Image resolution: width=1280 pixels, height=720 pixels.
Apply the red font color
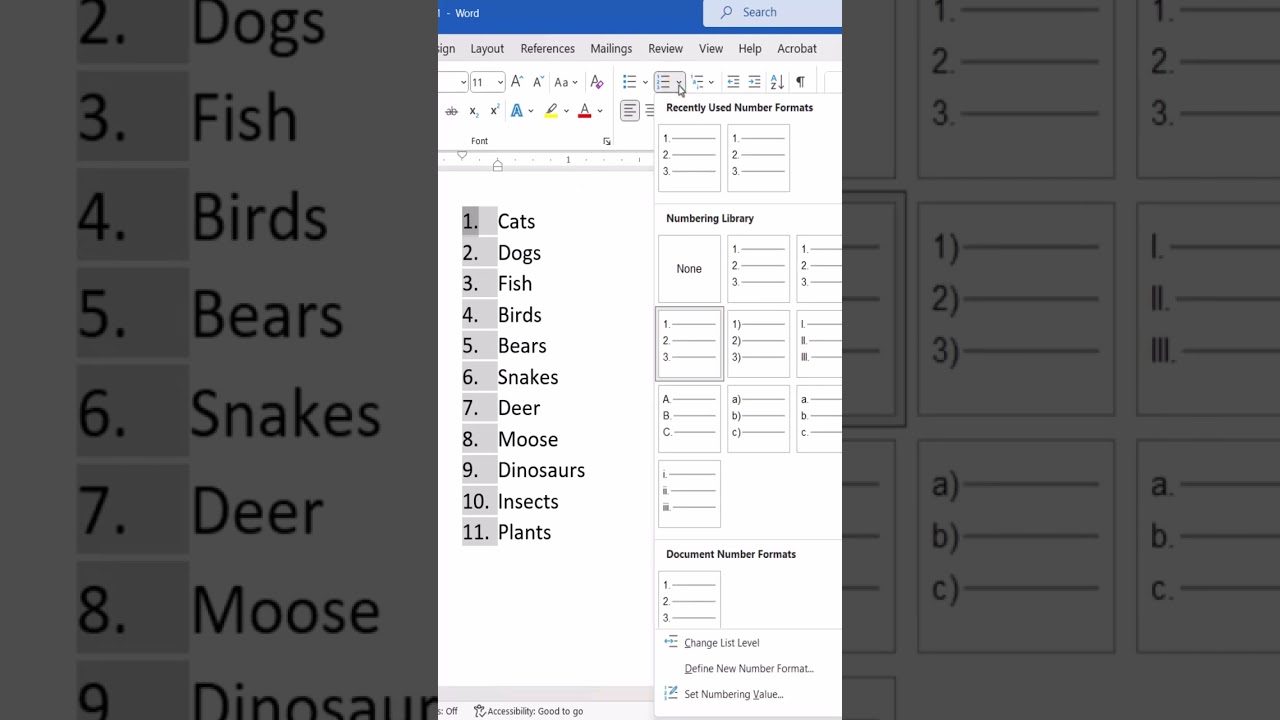click(x=585, y=111)
